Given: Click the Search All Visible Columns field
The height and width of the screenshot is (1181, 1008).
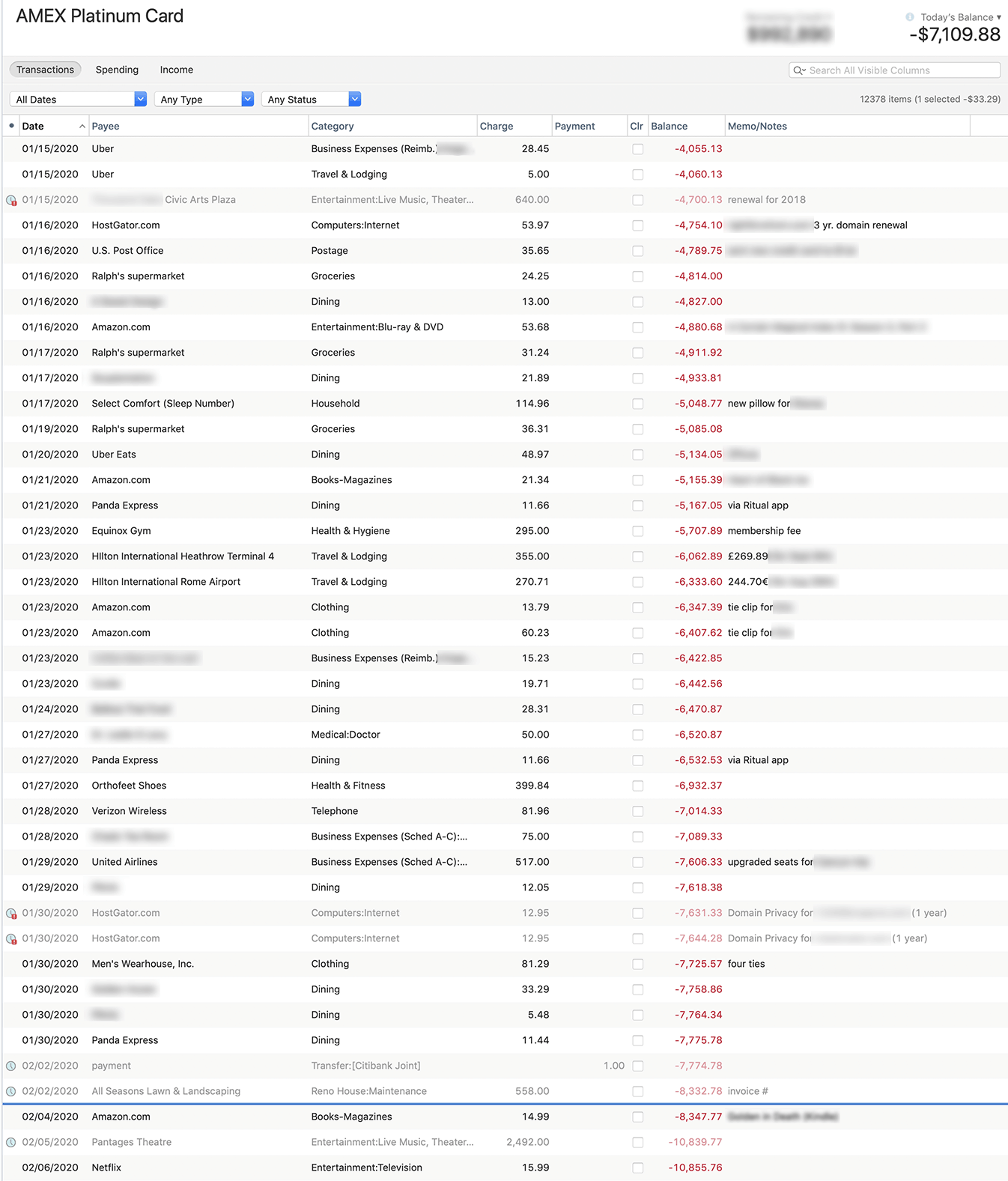Looking at the screenshot, I should (895, 70).
